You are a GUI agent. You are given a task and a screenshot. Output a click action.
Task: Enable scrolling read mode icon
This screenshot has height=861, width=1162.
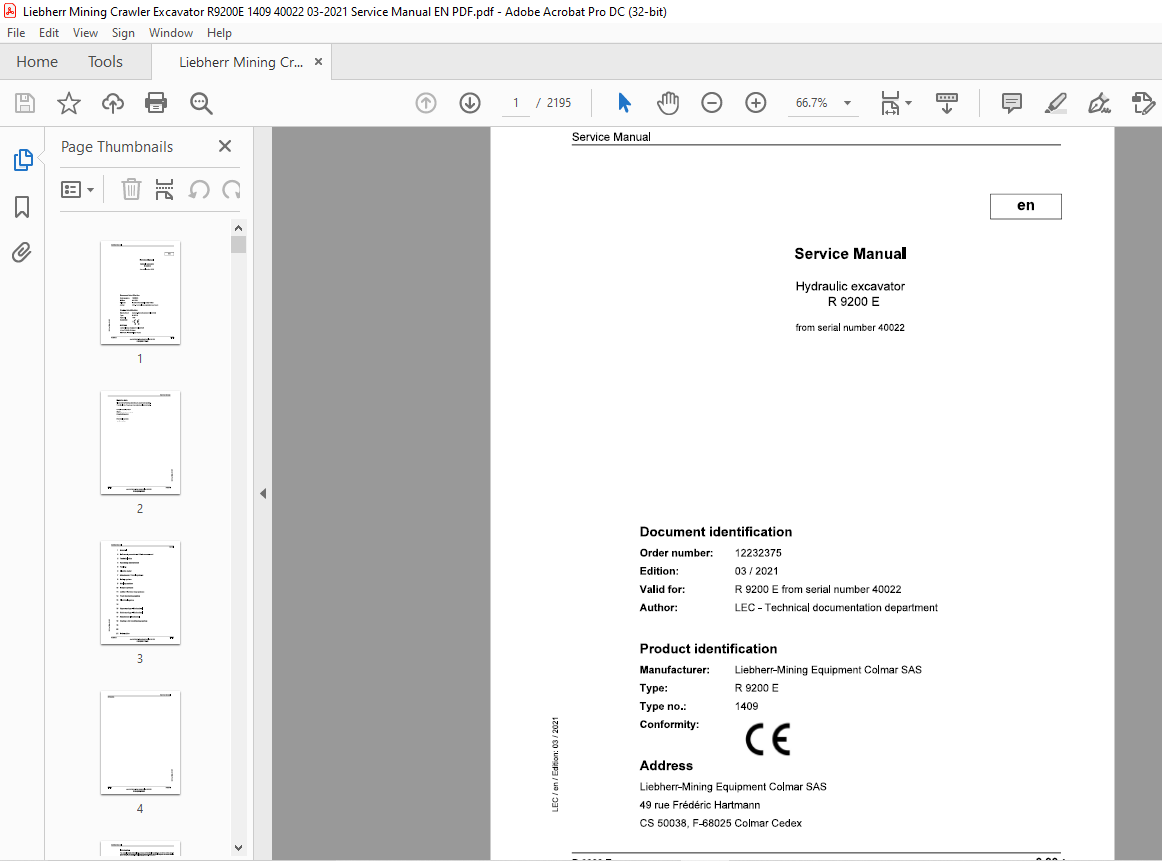(946, 103)
